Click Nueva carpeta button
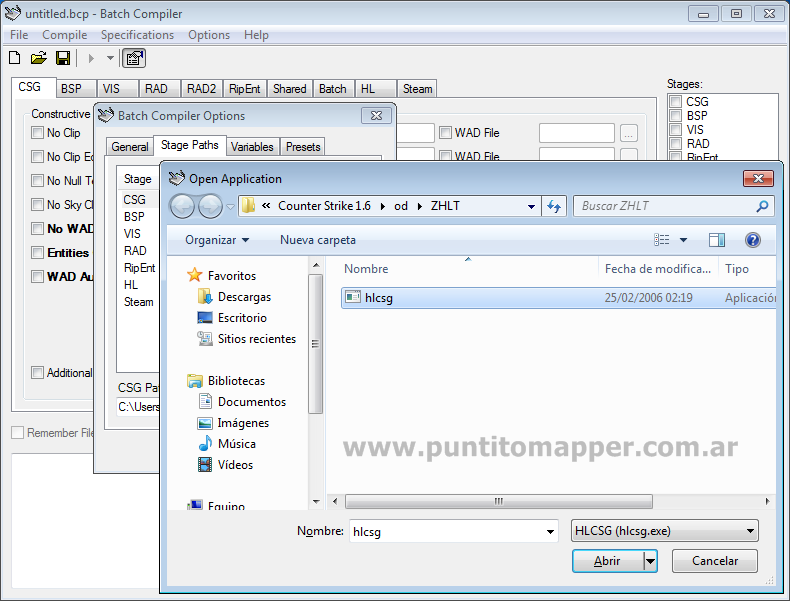 pyautogui.click(x=318, y=240)
